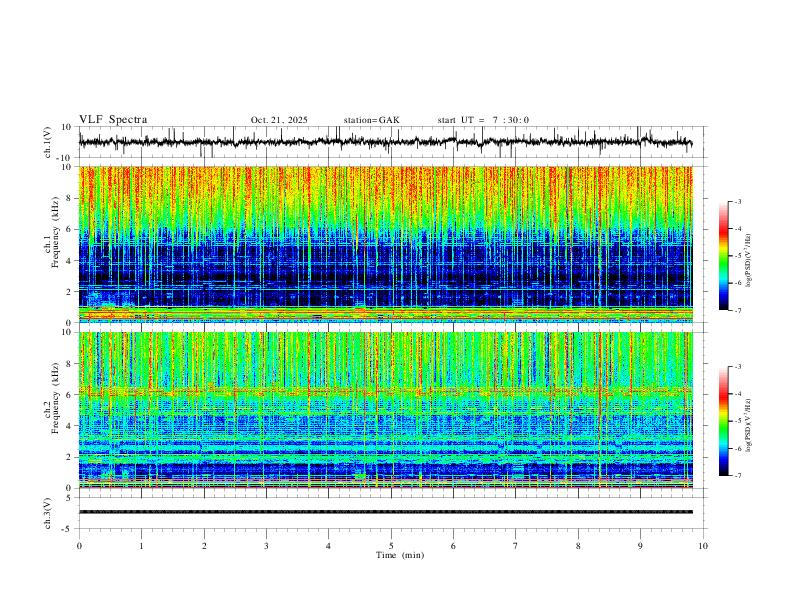
Task: Click the ch.3 voltage trace panel
Action: click(x=392, y=513)
